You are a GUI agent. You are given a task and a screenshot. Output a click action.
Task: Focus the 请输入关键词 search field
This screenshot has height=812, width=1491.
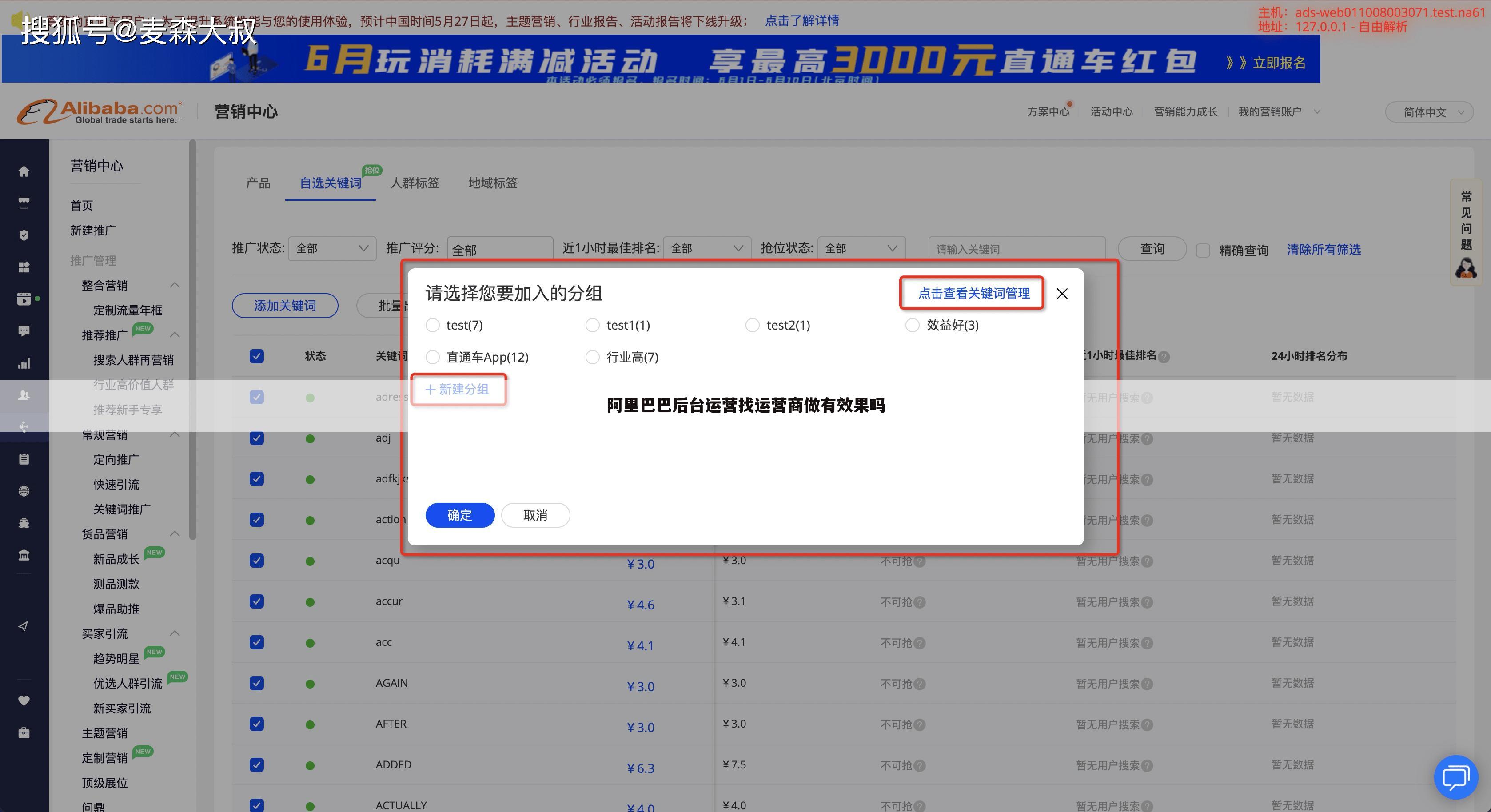pyautogui.click(x=1017, y=249)
